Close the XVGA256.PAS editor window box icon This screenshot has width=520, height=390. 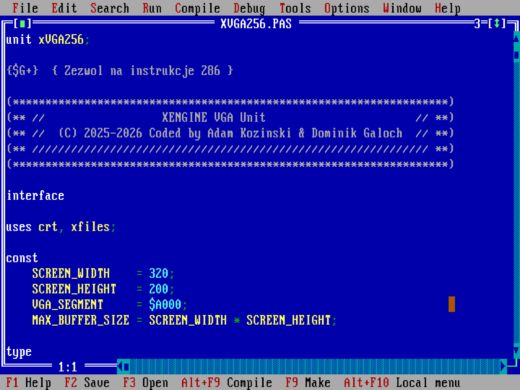[23, 24]
